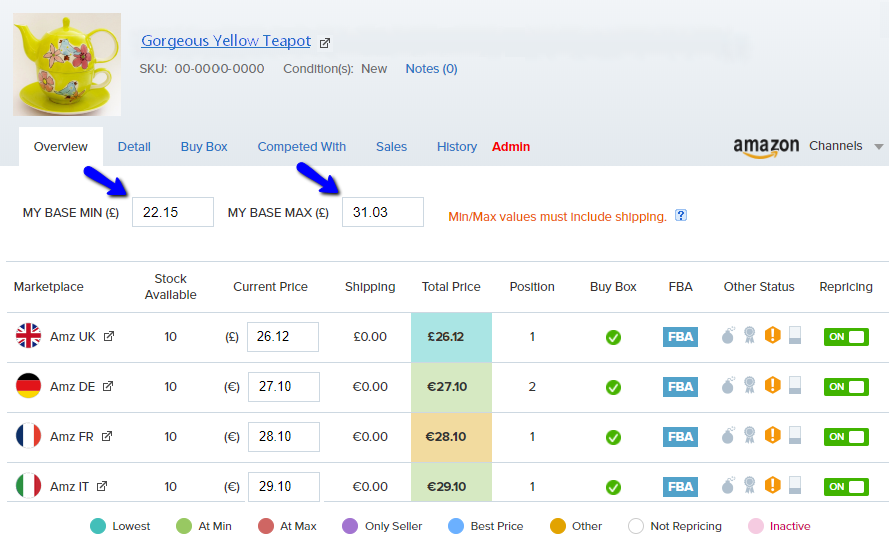Open Amz FR external link icon
The height and width of the screenshot is (547, 889).
(x=107, y=436)
